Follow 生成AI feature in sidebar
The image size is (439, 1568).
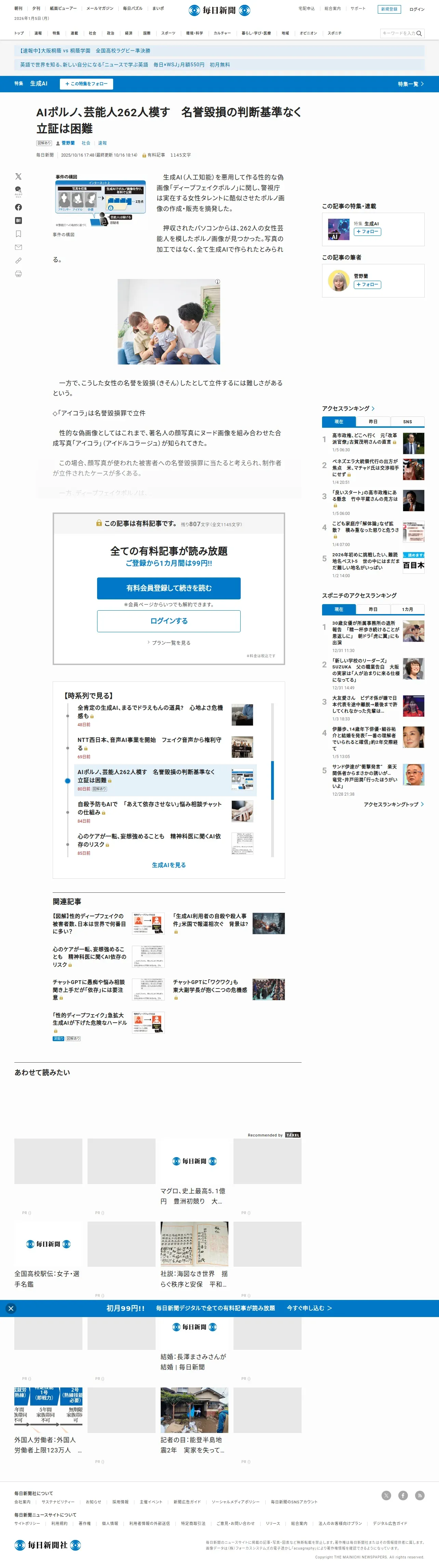click(367, 232)
